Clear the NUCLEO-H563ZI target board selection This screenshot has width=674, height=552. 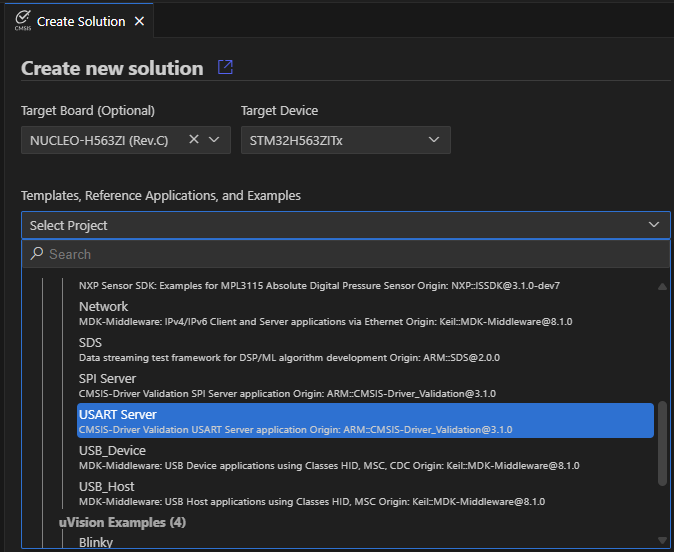[194, 140]
